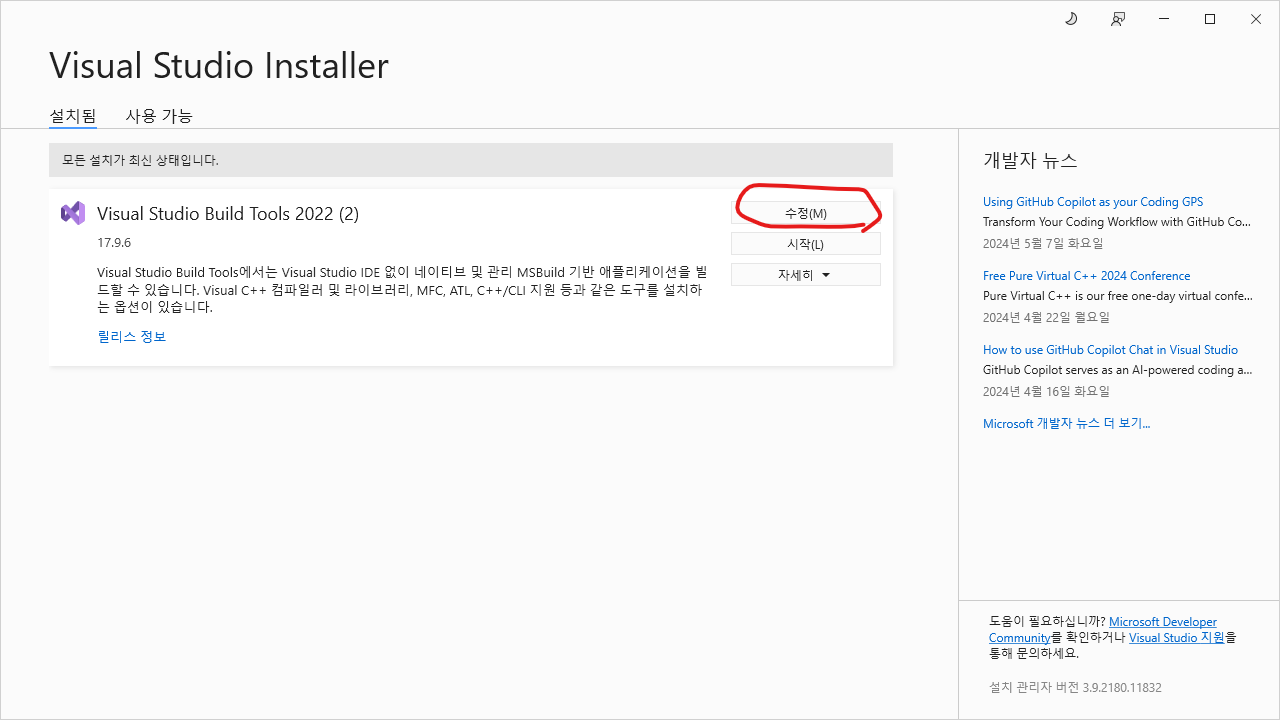Click Pure Virtual C++ is our free description
The width and height of the screenshot is (1280, 720).
[x=1117, y=296]
